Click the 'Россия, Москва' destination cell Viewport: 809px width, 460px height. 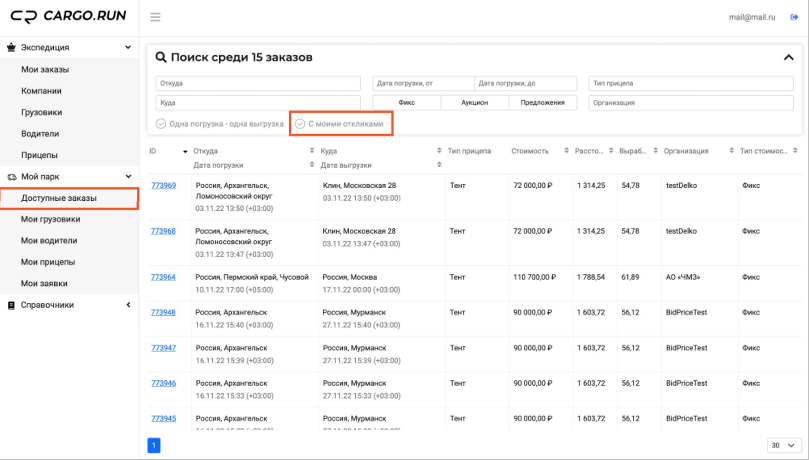(x=350, y=277)
